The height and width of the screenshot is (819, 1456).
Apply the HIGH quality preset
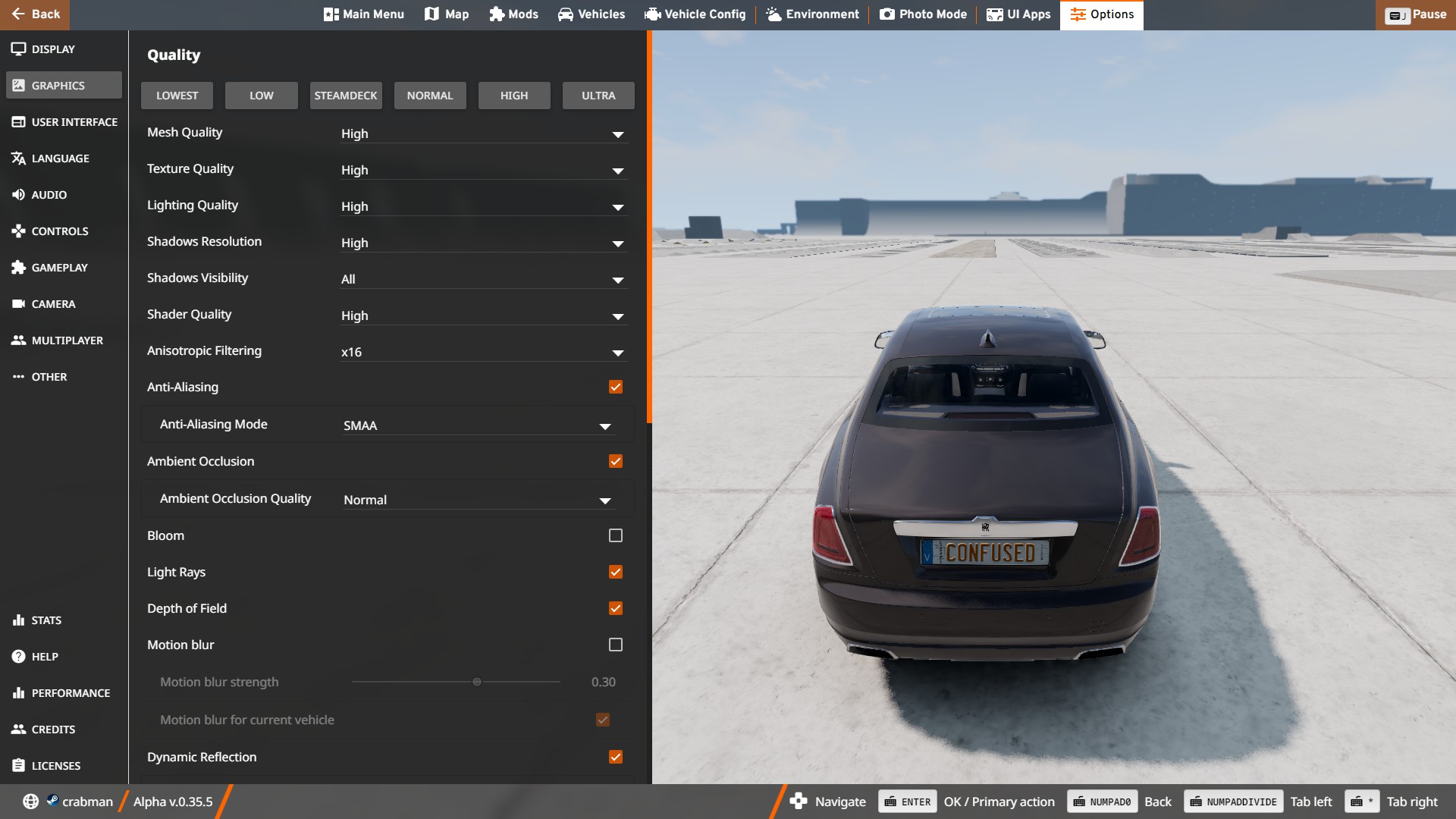[x=514, y=96]
